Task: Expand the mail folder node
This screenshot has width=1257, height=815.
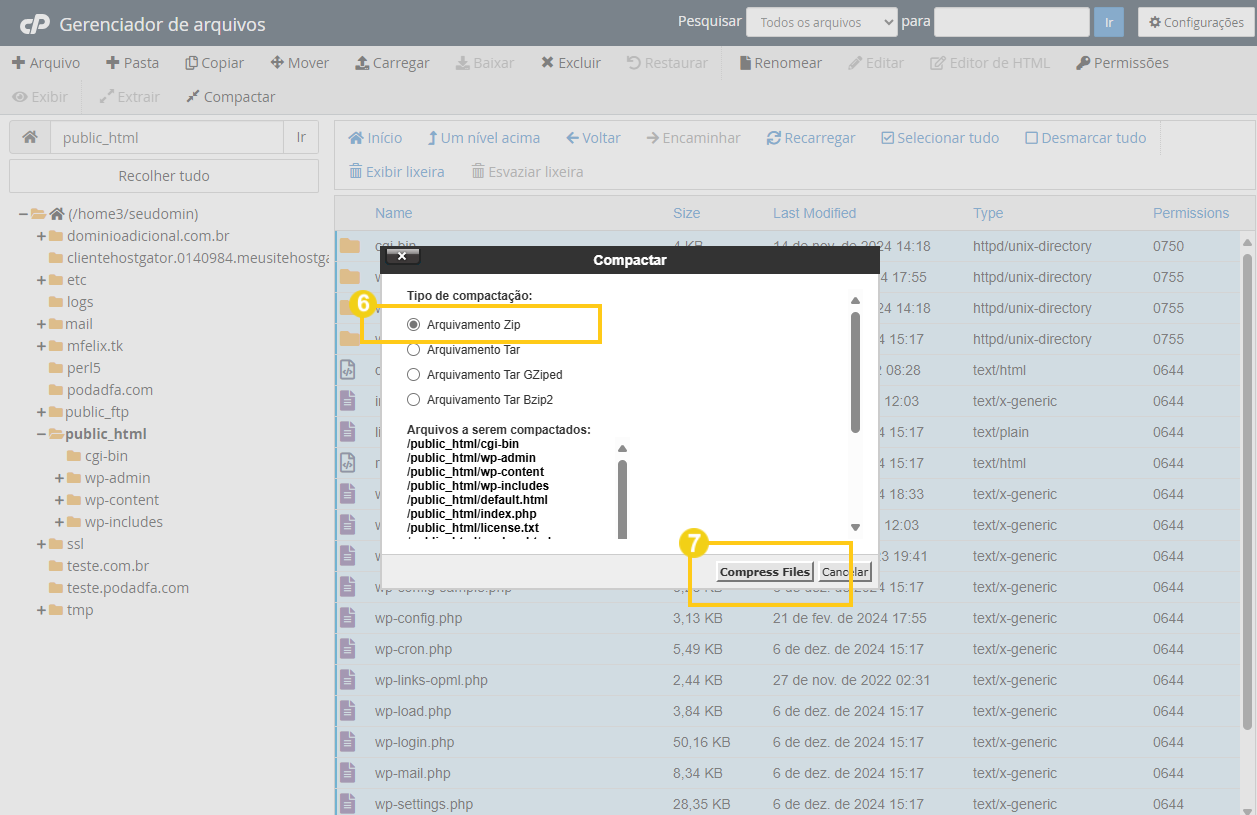Action: (41, 324)
